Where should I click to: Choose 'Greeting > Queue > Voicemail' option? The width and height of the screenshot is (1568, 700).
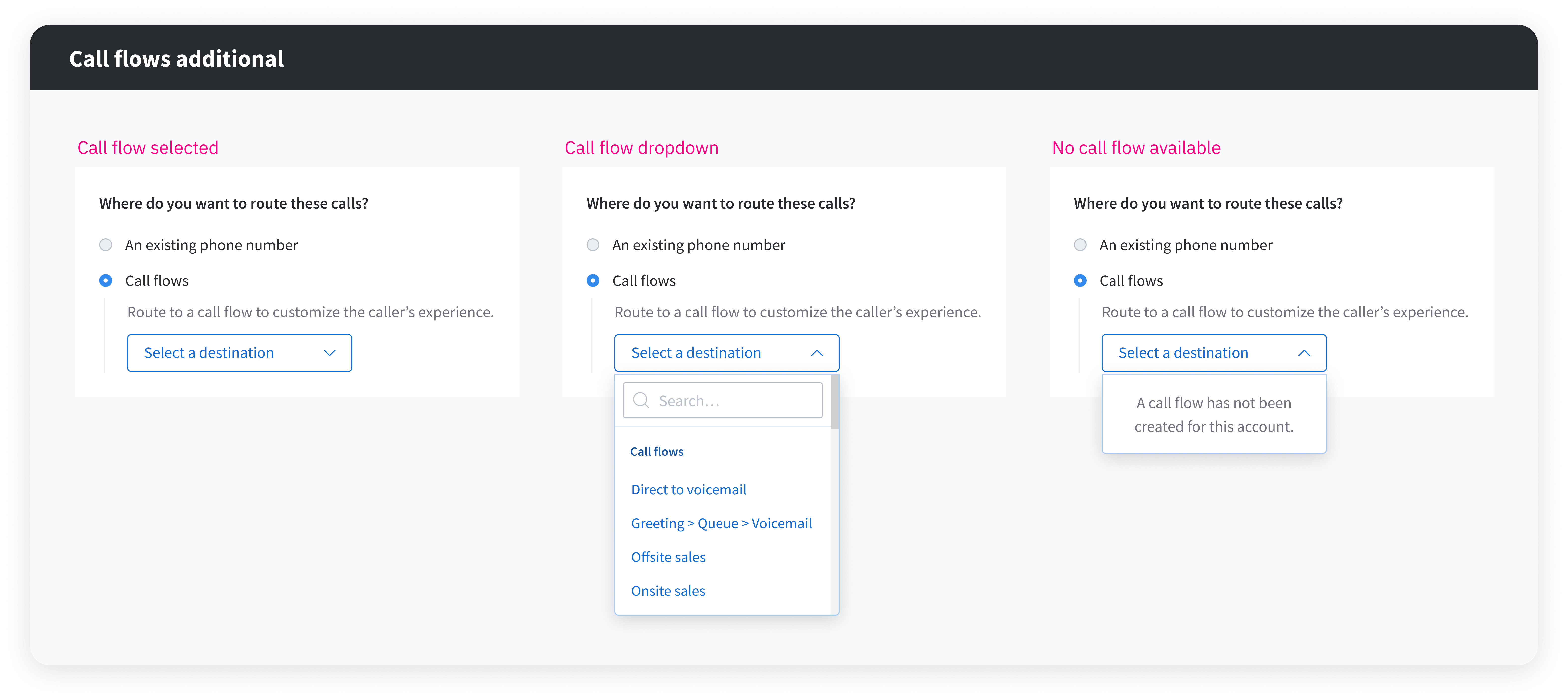721,523
